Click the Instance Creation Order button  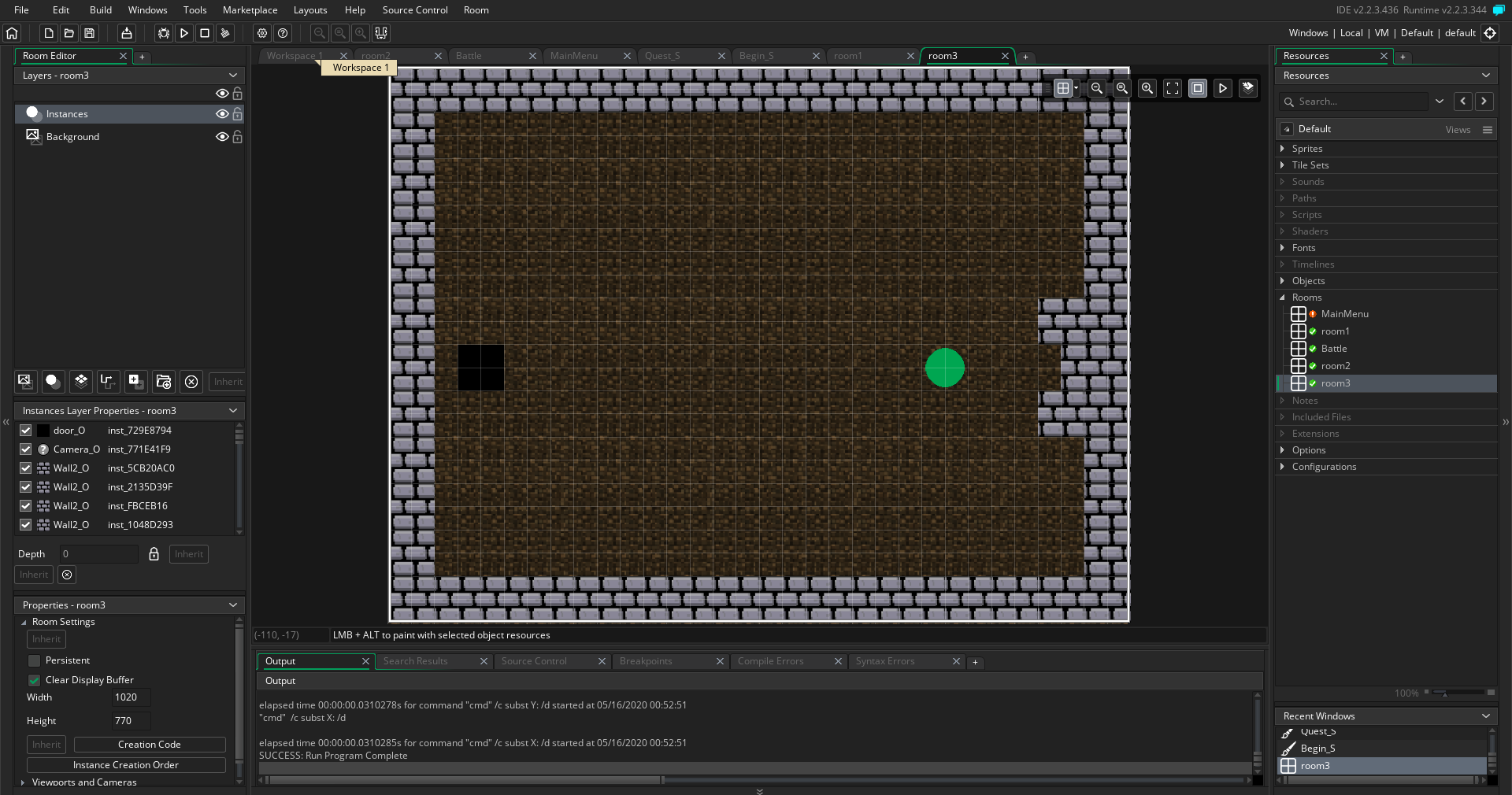coord(126,765)
